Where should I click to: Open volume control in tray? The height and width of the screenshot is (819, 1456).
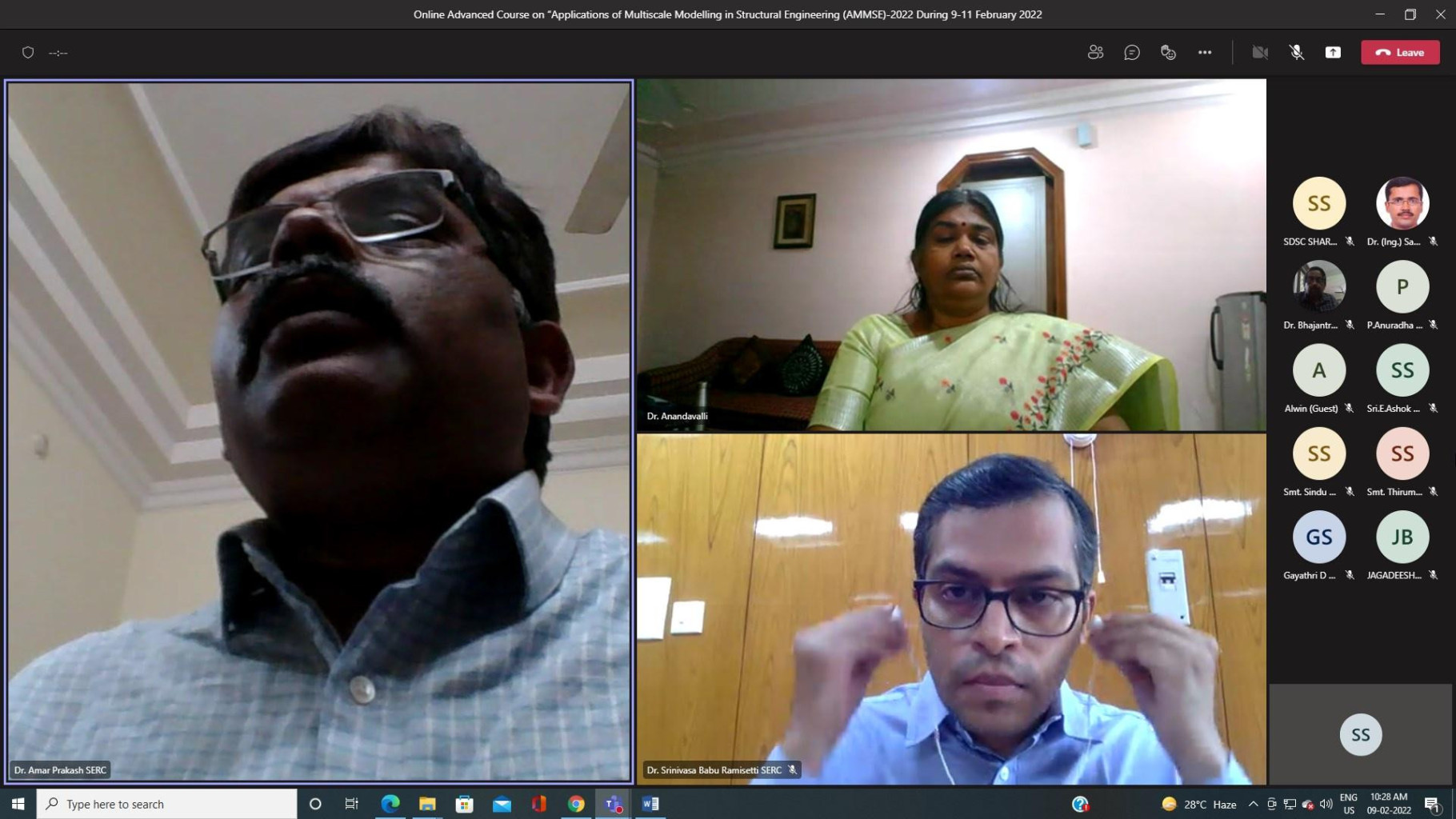point(1326,804)
